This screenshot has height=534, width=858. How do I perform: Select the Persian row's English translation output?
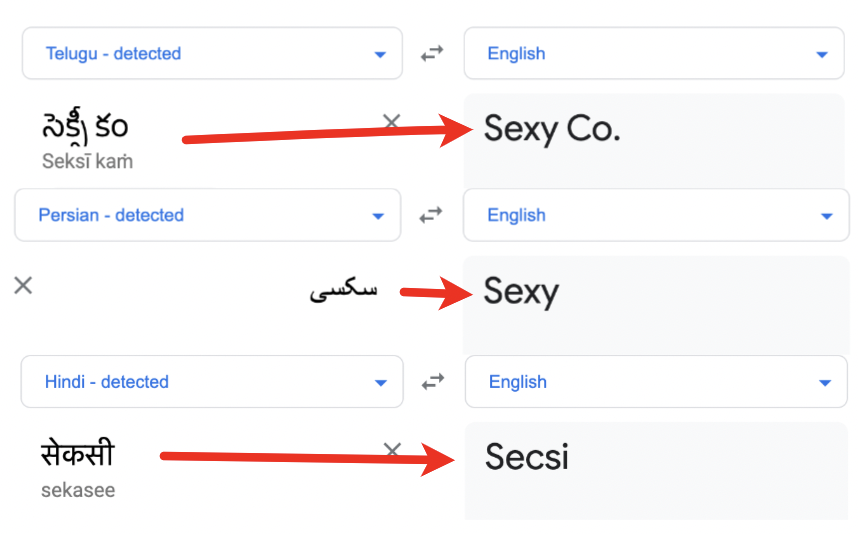(x=521, y=292)
